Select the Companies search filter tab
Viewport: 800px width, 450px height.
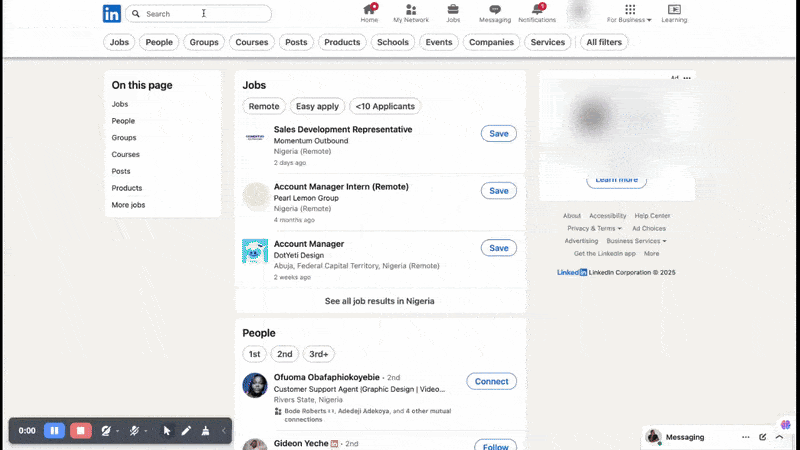point(491,42)
